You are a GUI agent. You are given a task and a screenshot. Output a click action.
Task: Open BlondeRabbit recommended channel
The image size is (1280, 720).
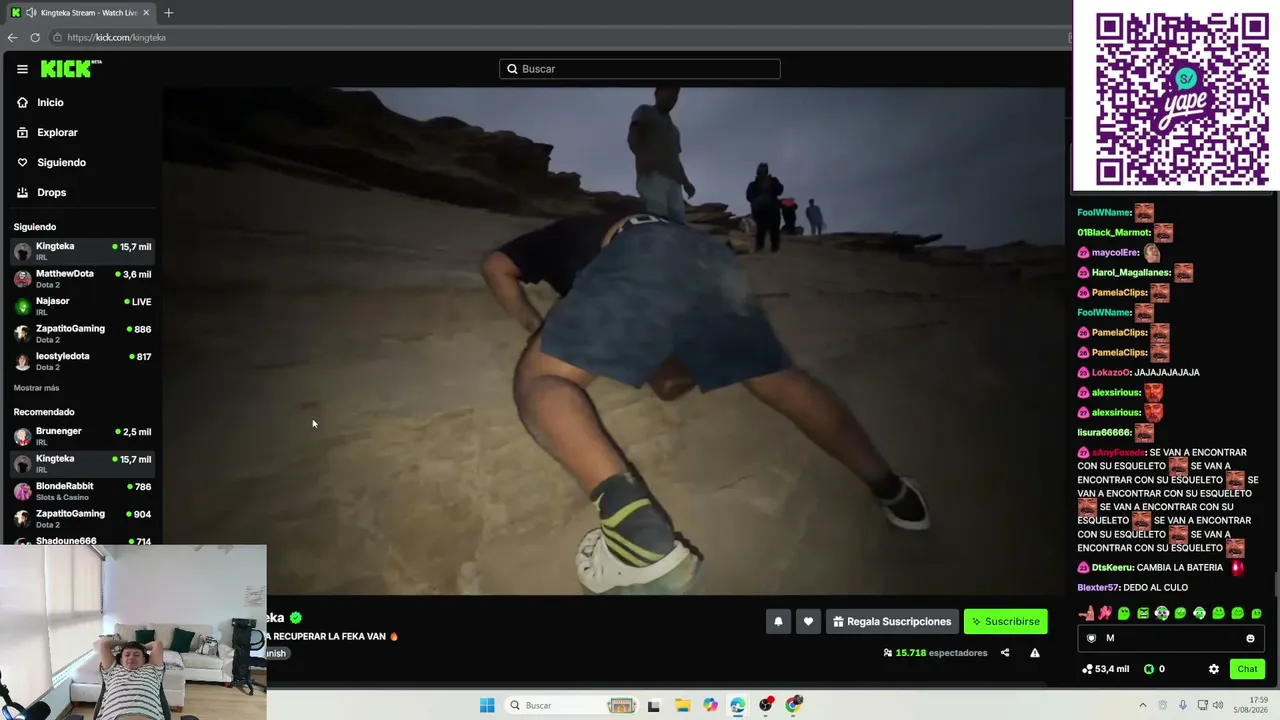click(x=83, y=490)
